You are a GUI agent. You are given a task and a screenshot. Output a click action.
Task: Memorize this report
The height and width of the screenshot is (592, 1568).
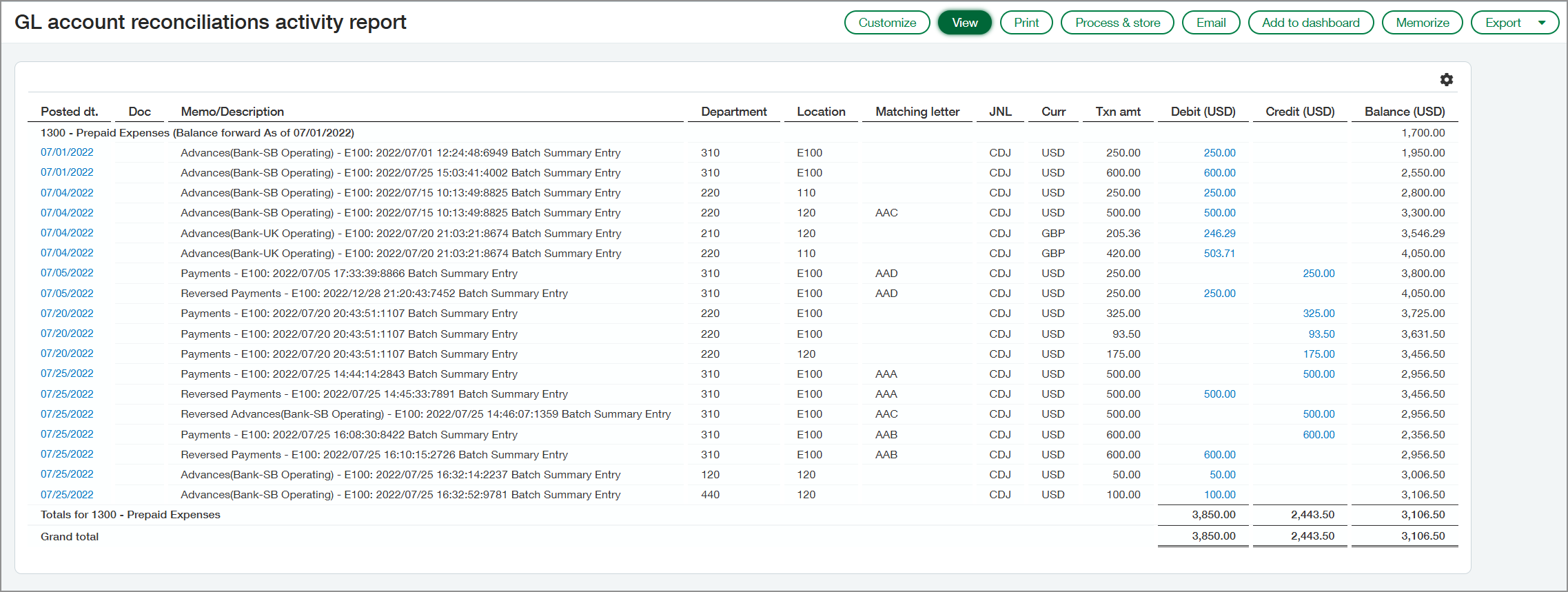click(1422, 23)
